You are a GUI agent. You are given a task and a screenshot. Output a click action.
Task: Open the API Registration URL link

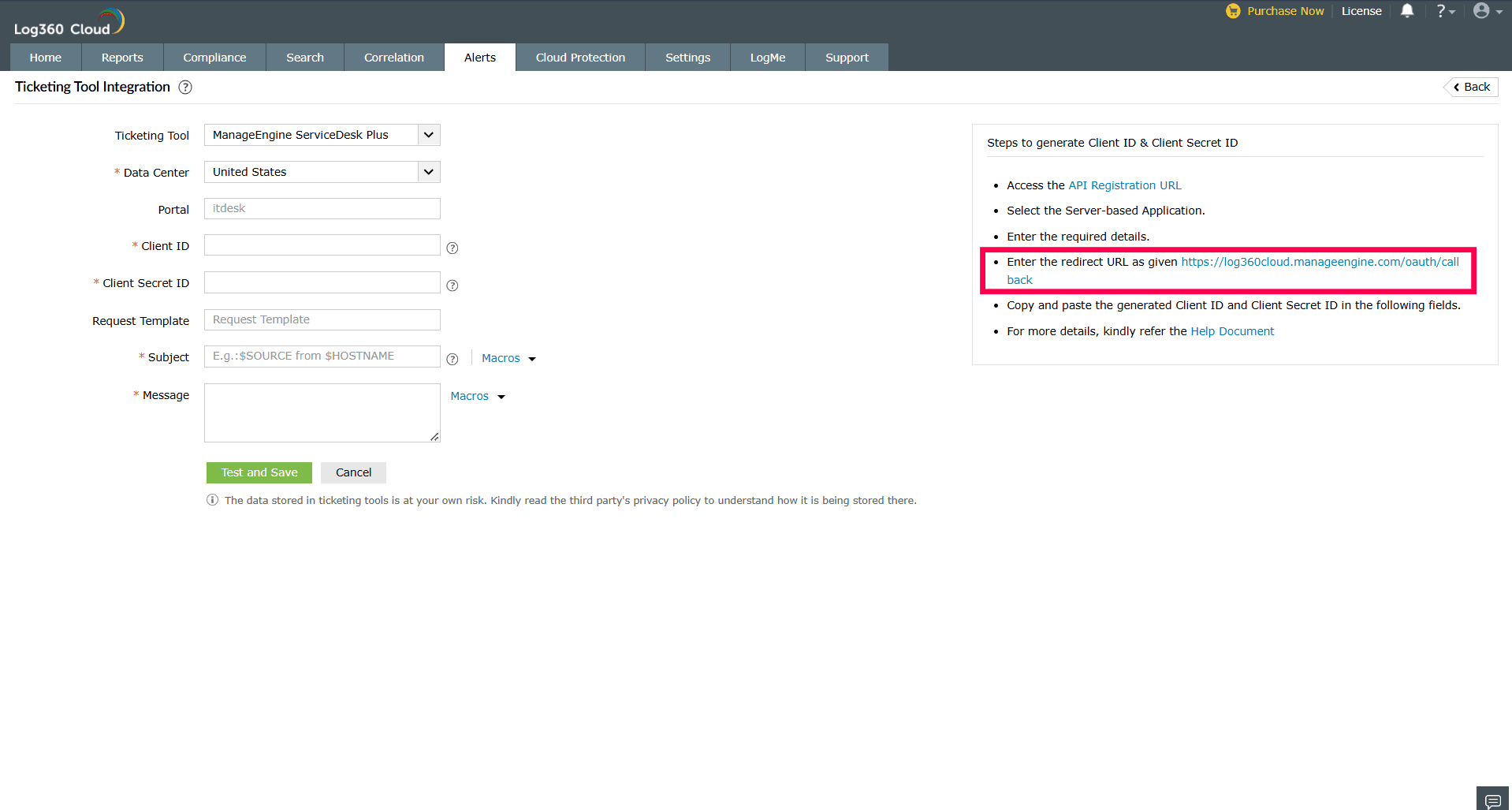(1125, 185)
